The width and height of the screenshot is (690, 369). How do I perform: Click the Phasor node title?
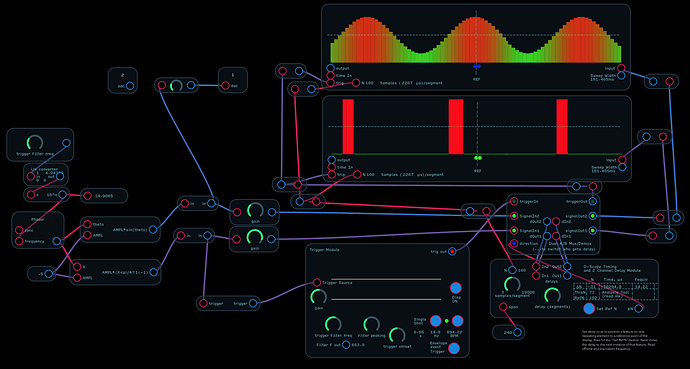pyautogui.click(x=37, y=219)
